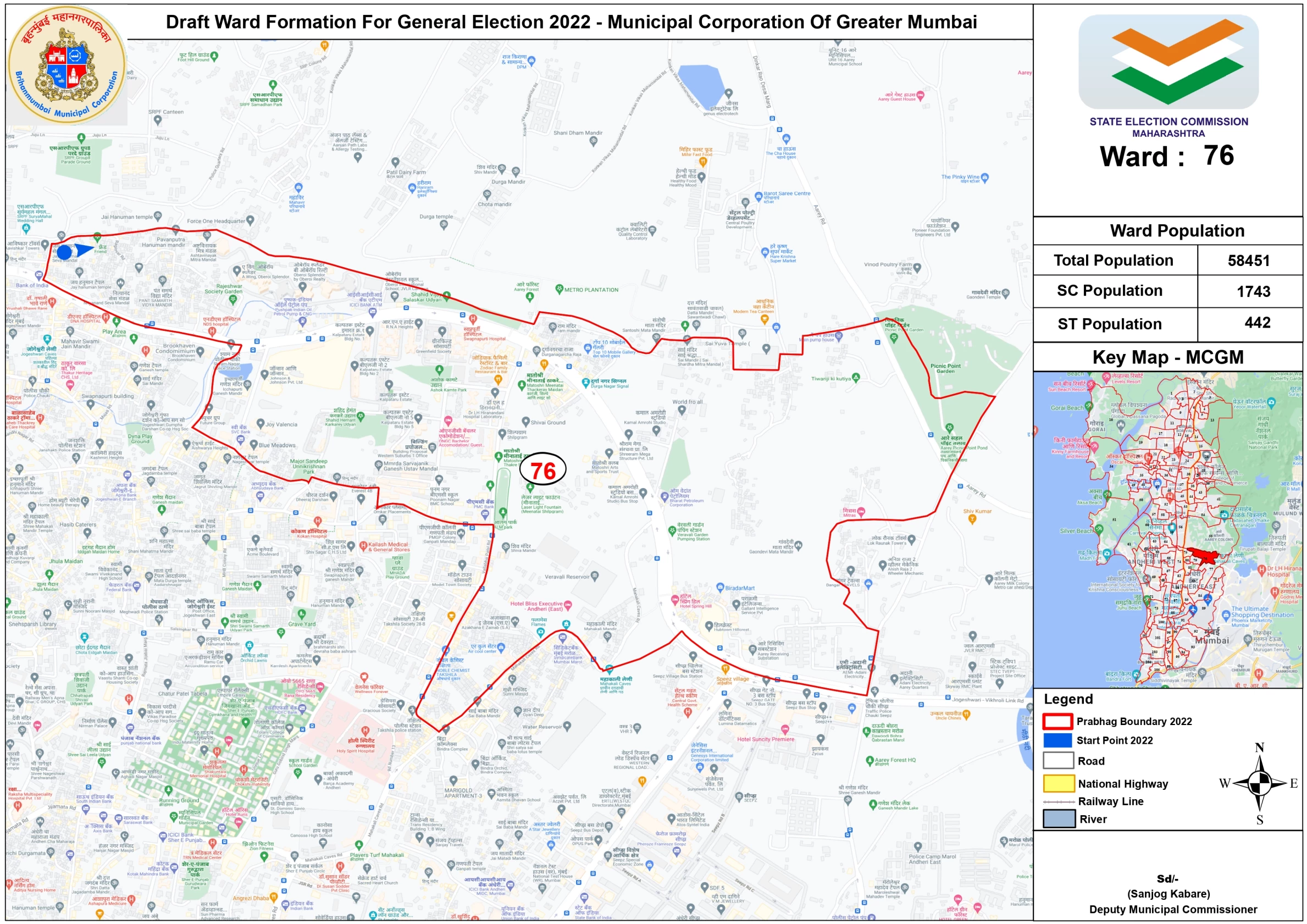Click the Veravali Reservoir map pin
The height and width of the screenshot is (924, 1307).
(x=595, y=576)
